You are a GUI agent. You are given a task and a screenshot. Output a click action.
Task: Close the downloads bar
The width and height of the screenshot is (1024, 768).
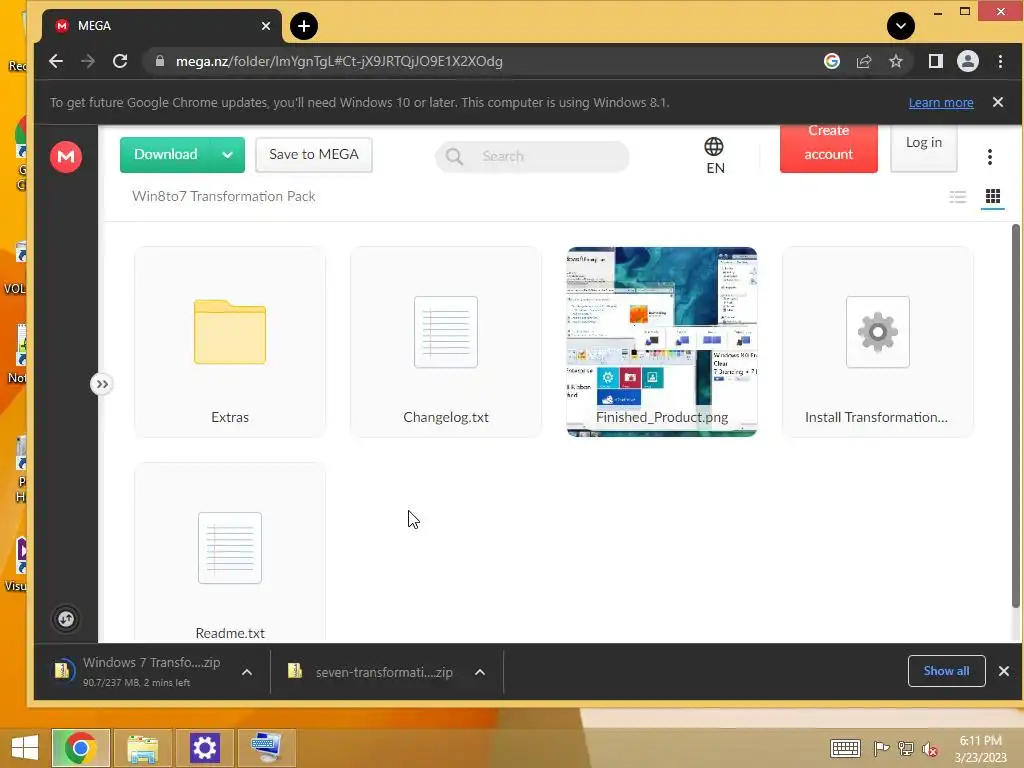point(1004,671)
